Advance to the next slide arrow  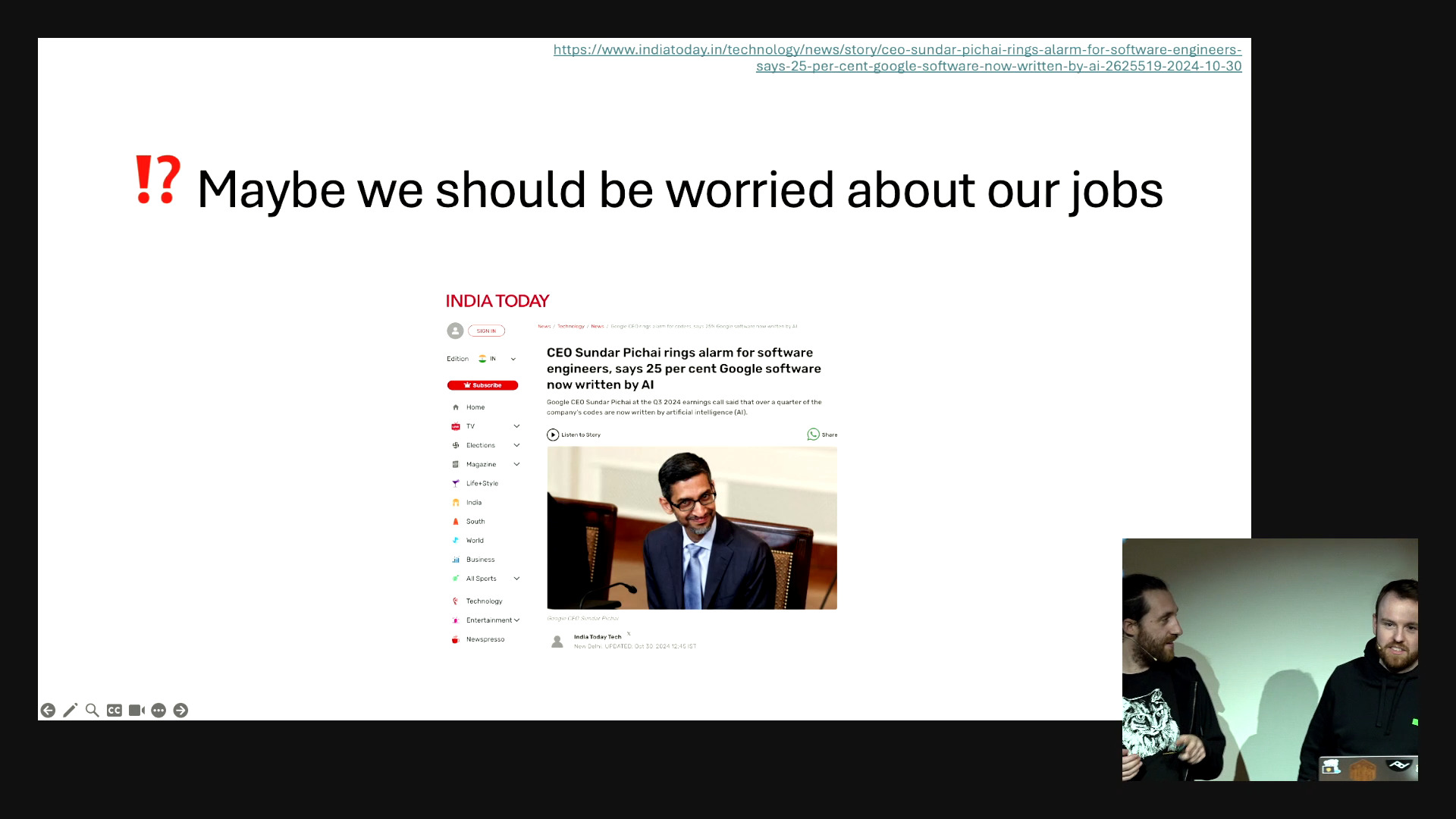(x=180, y=711)
